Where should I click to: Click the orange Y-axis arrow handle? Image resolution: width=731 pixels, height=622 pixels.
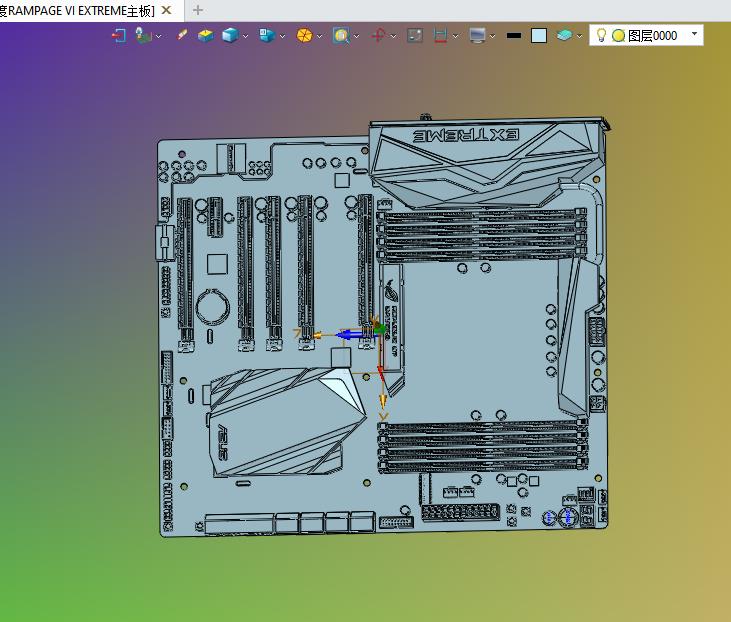point(383,400)
